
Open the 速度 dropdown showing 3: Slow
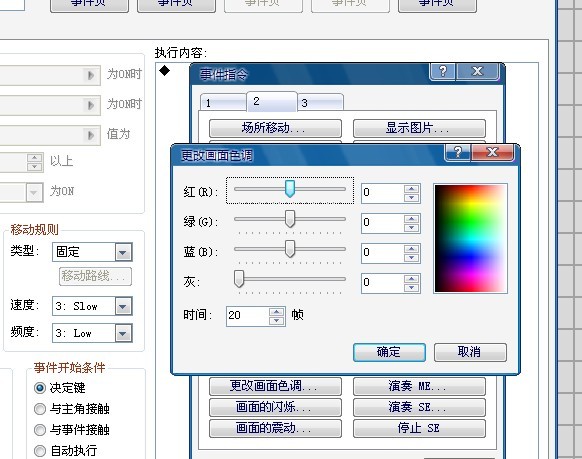coord(123,306)
